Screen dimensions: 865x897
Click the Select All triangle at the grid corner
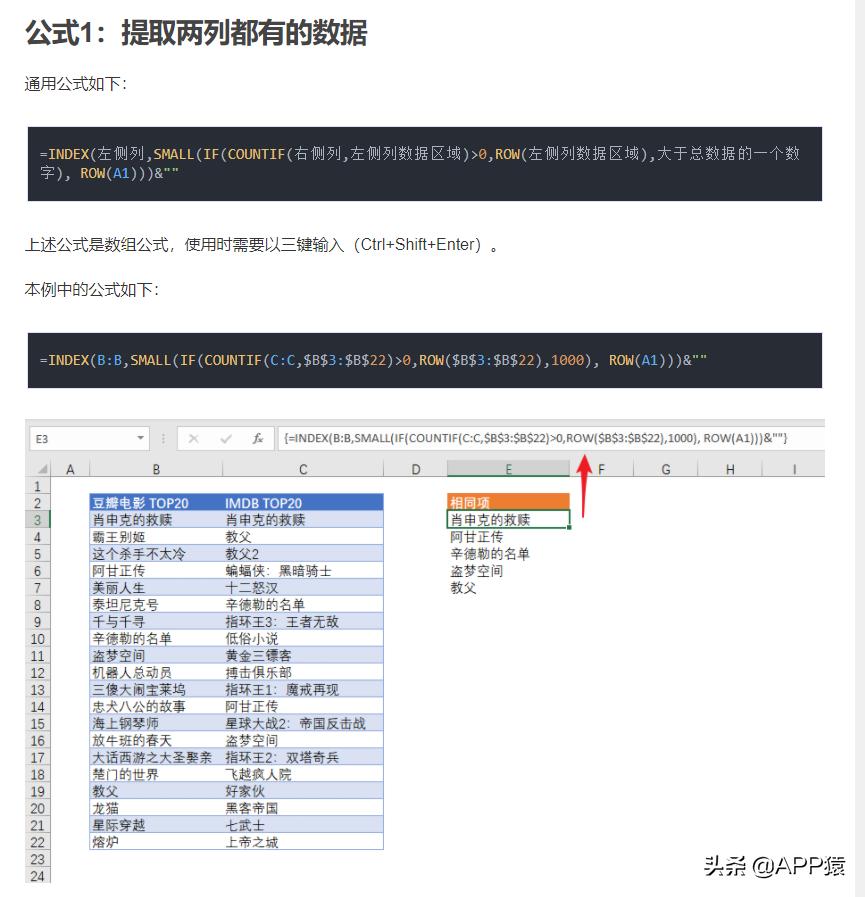click(40, 468)
